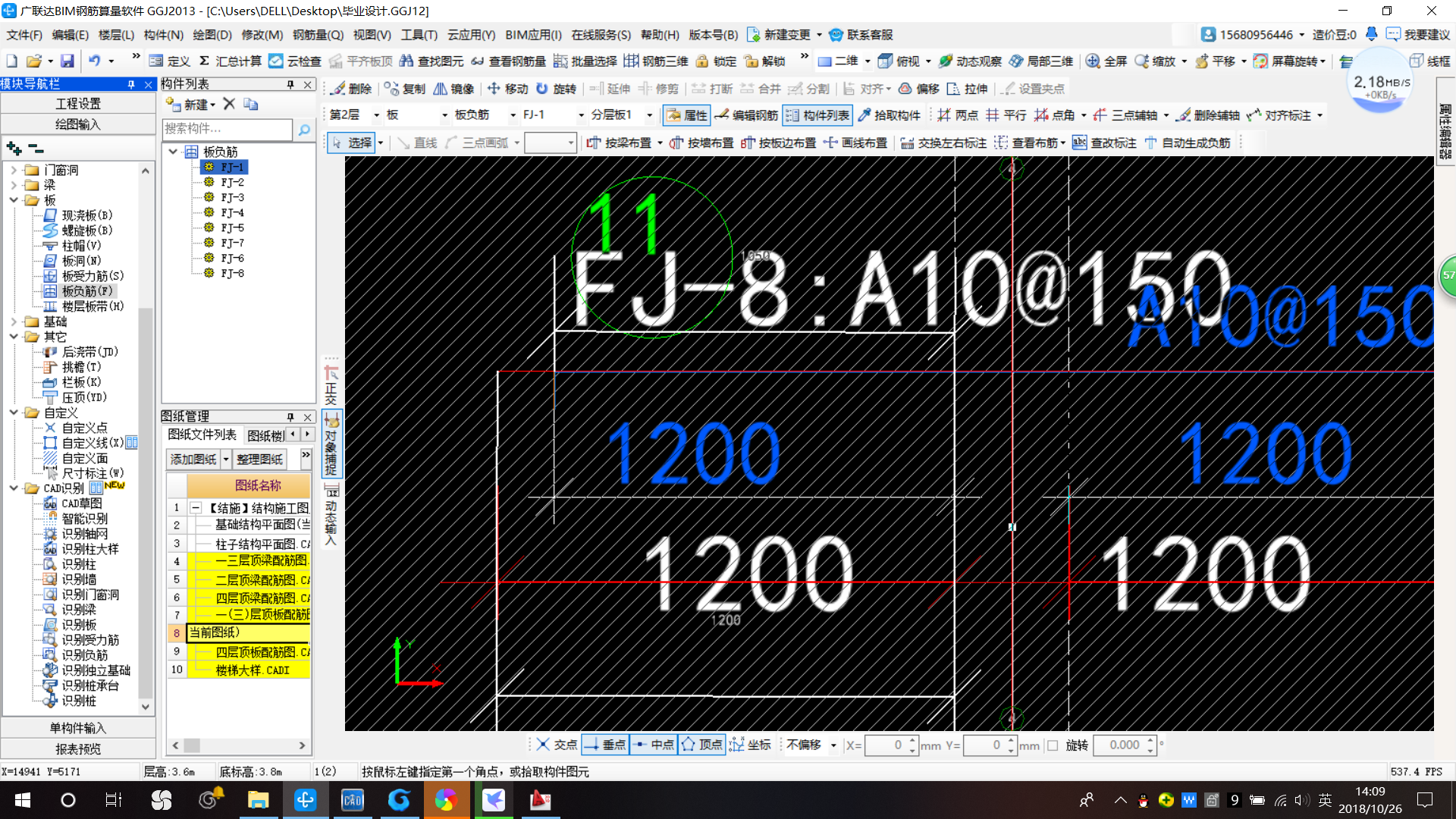
Task: Click the X offset input field
Action: click(x=886, y=745)
